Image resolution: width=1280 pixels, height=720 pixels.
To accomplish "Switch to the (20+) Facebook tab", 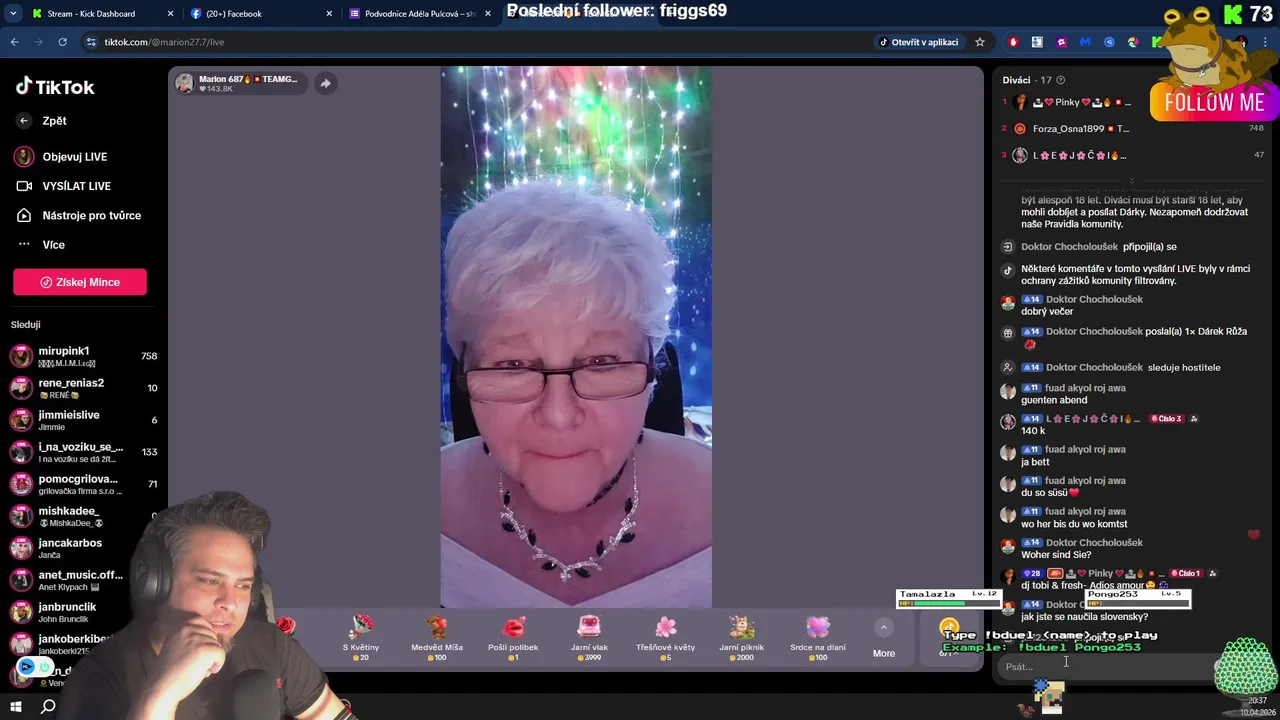I will coord(234,14).
